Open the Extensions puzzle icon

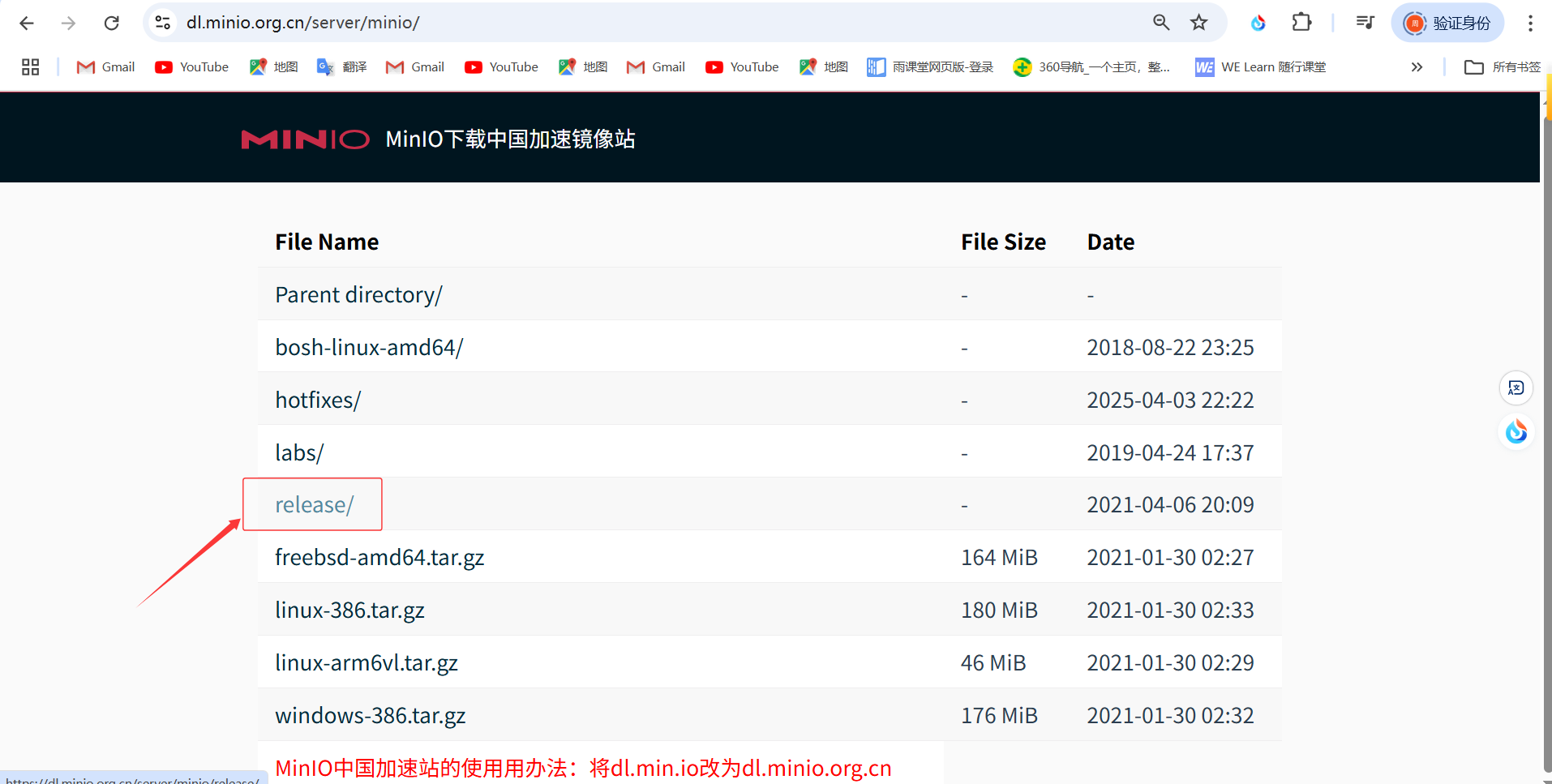coord(1301,23)
